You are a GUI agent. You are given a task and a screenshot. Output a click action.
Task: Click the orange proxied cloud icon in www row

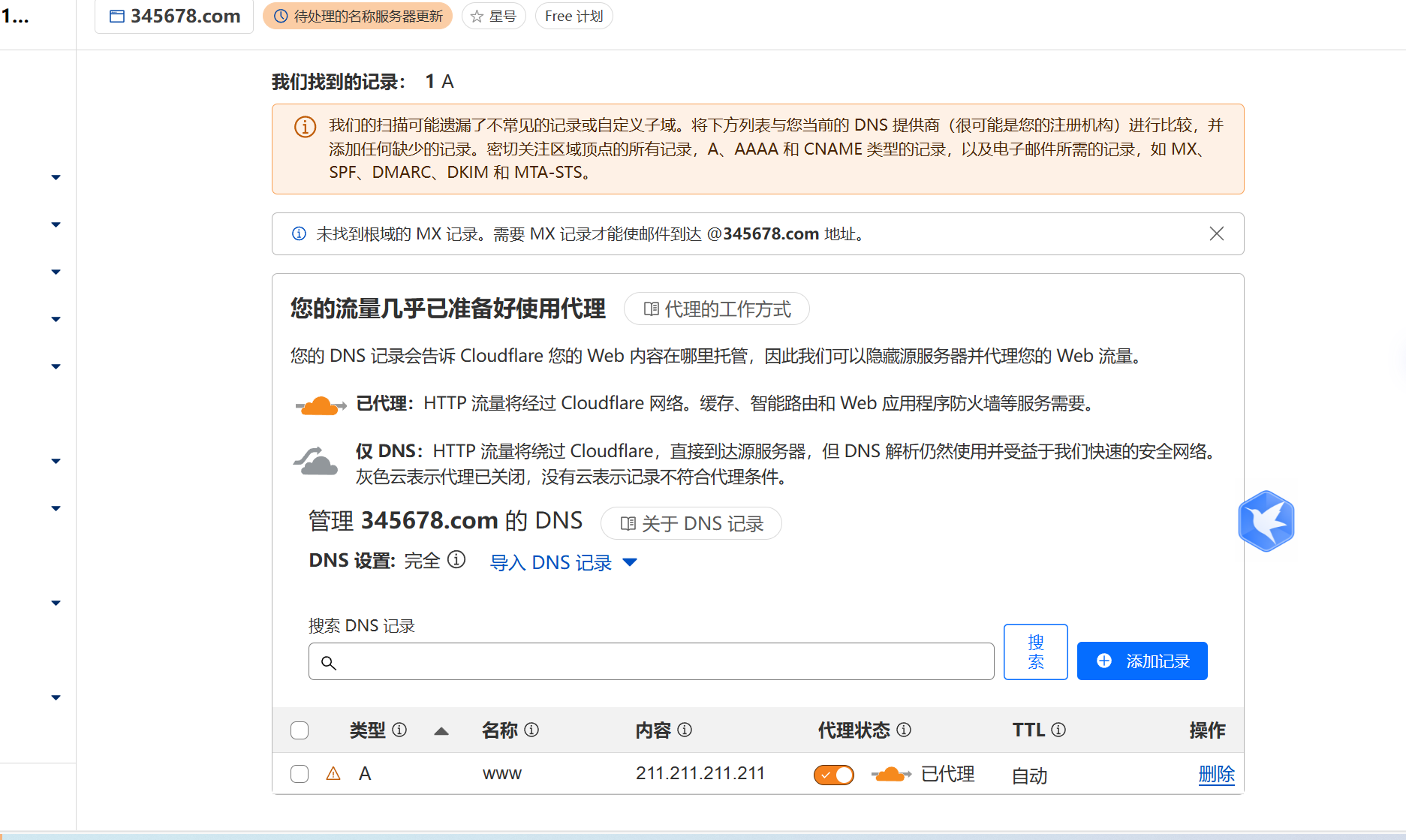tap(891, 774)
